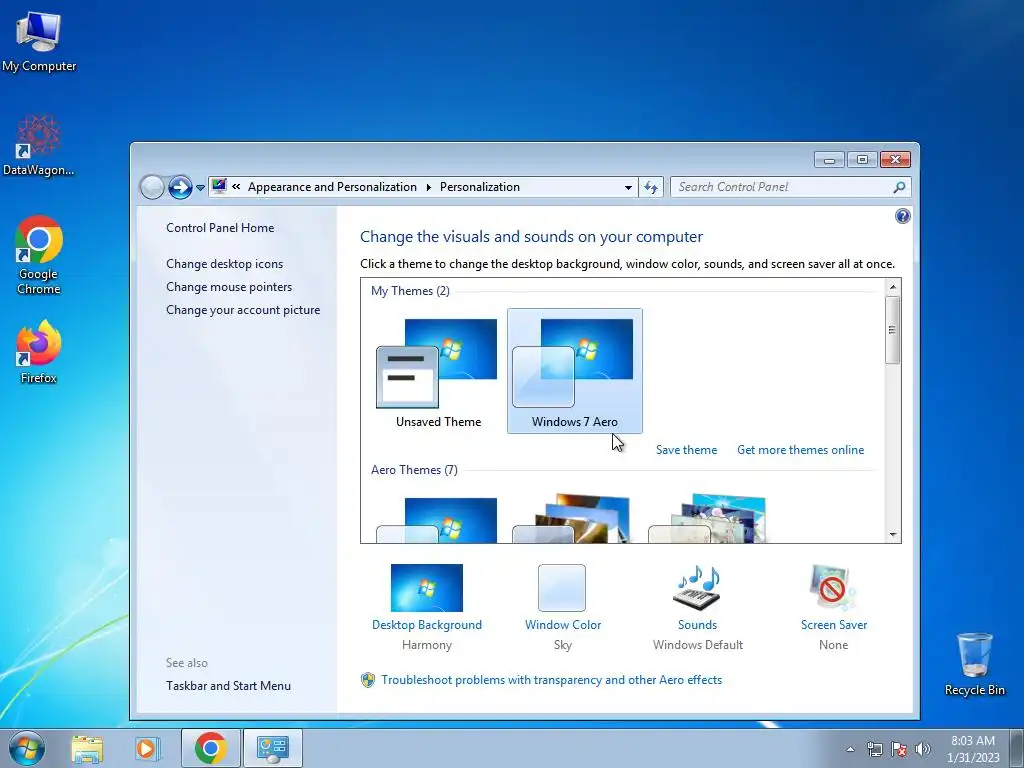Open the Recycle Bin on desktop
1024x768 pixels.
[974, 664]
